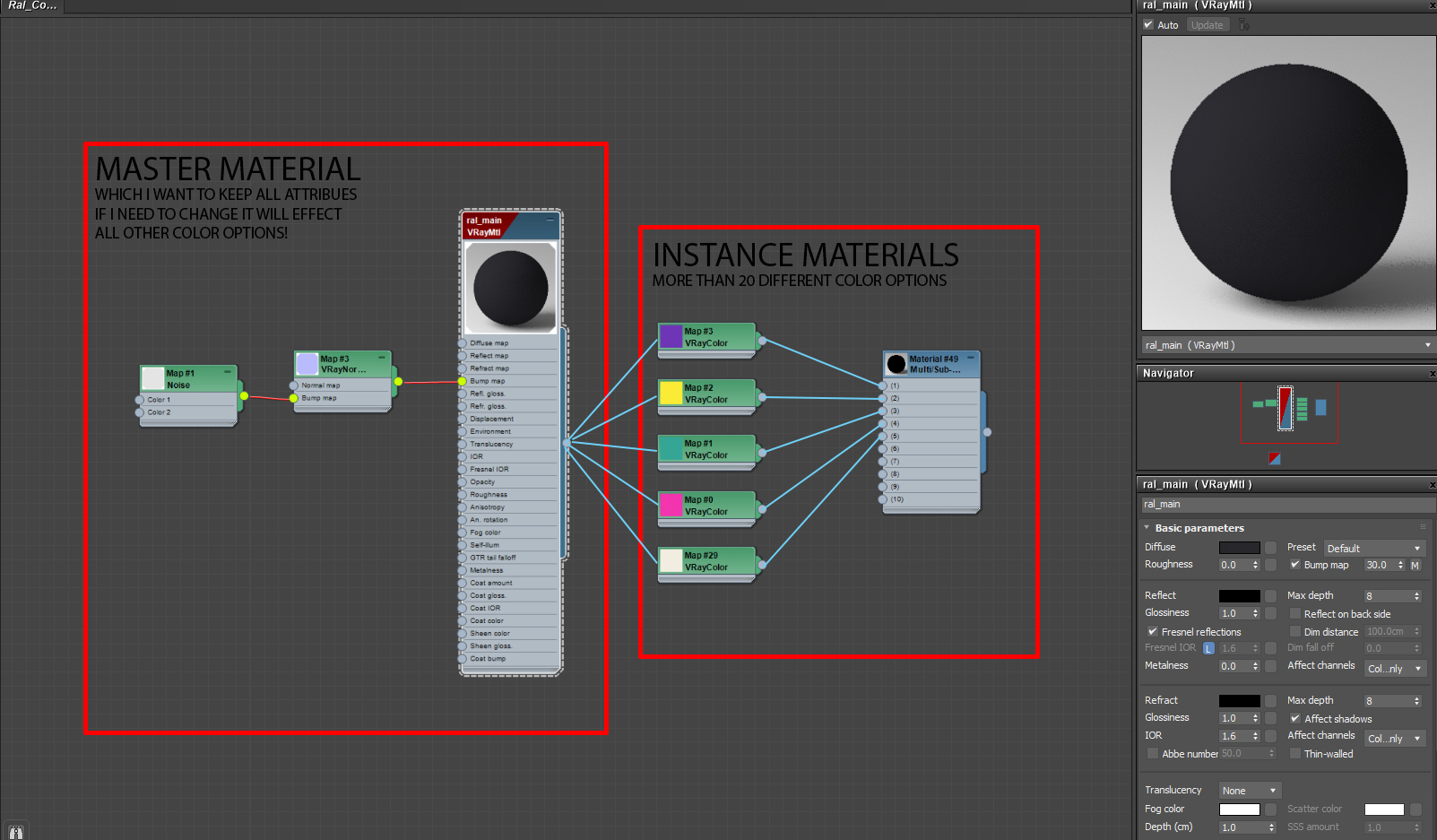
Task: Click the output socket of purple Map #3 VRayColor
Action: [x=762, y=340]
